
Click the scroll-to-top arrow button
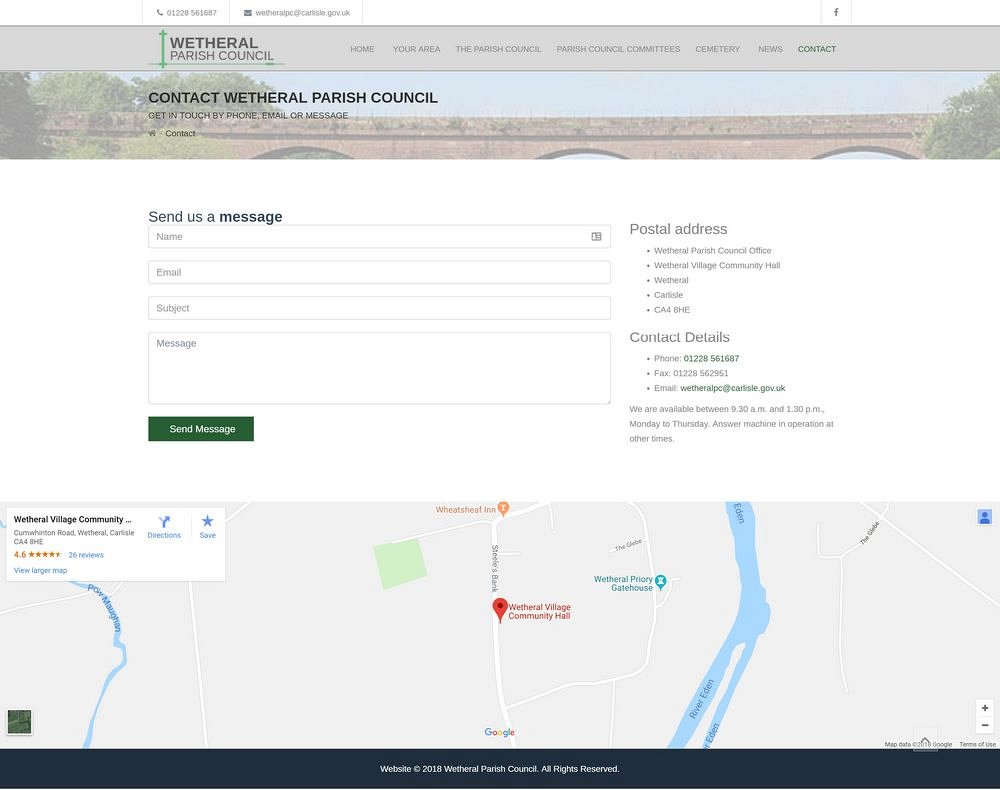pyautogui.click(x=925, y=740)
